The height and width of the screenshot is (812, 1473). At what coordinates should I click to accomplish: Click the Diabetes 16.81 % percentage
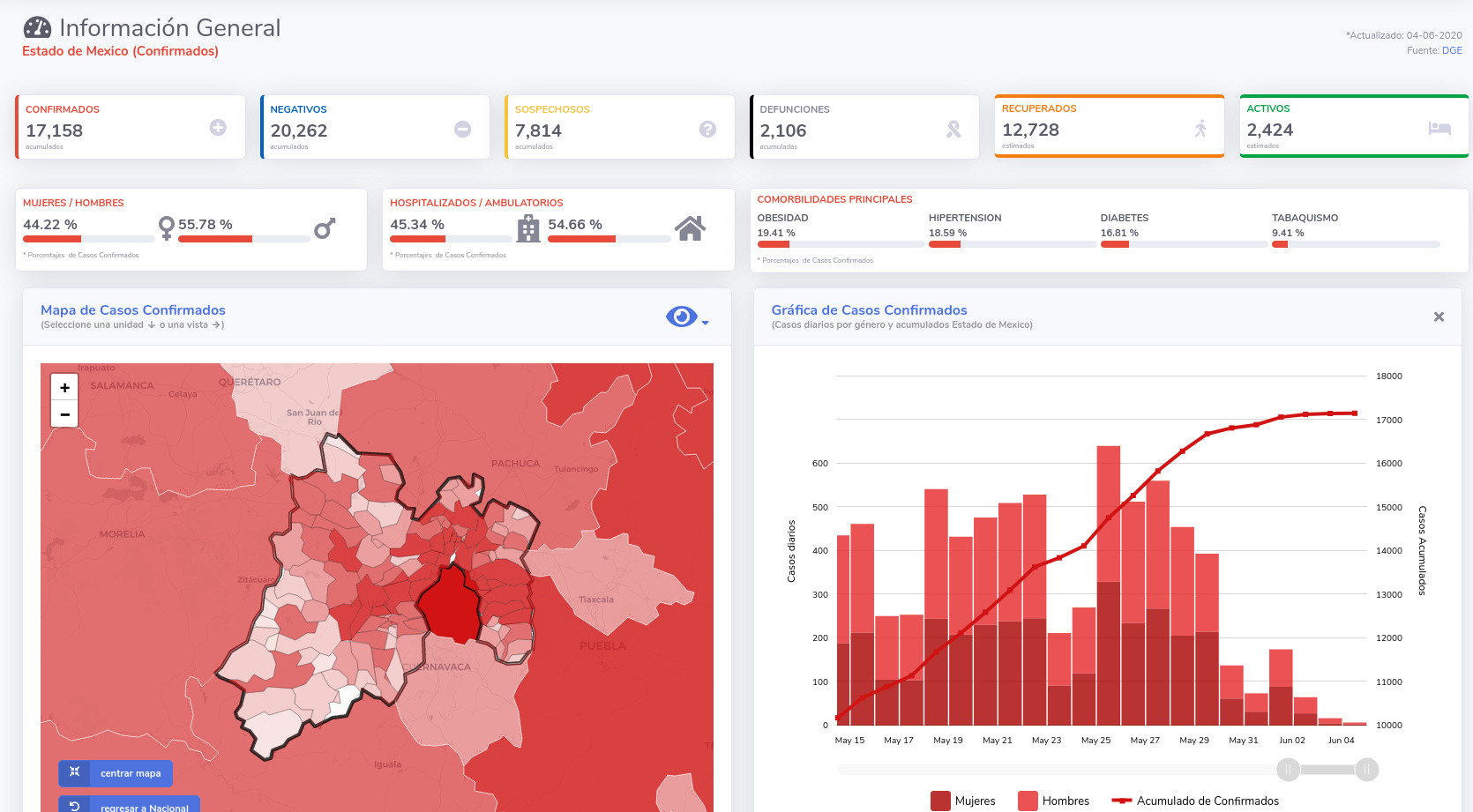(1119, 233)
